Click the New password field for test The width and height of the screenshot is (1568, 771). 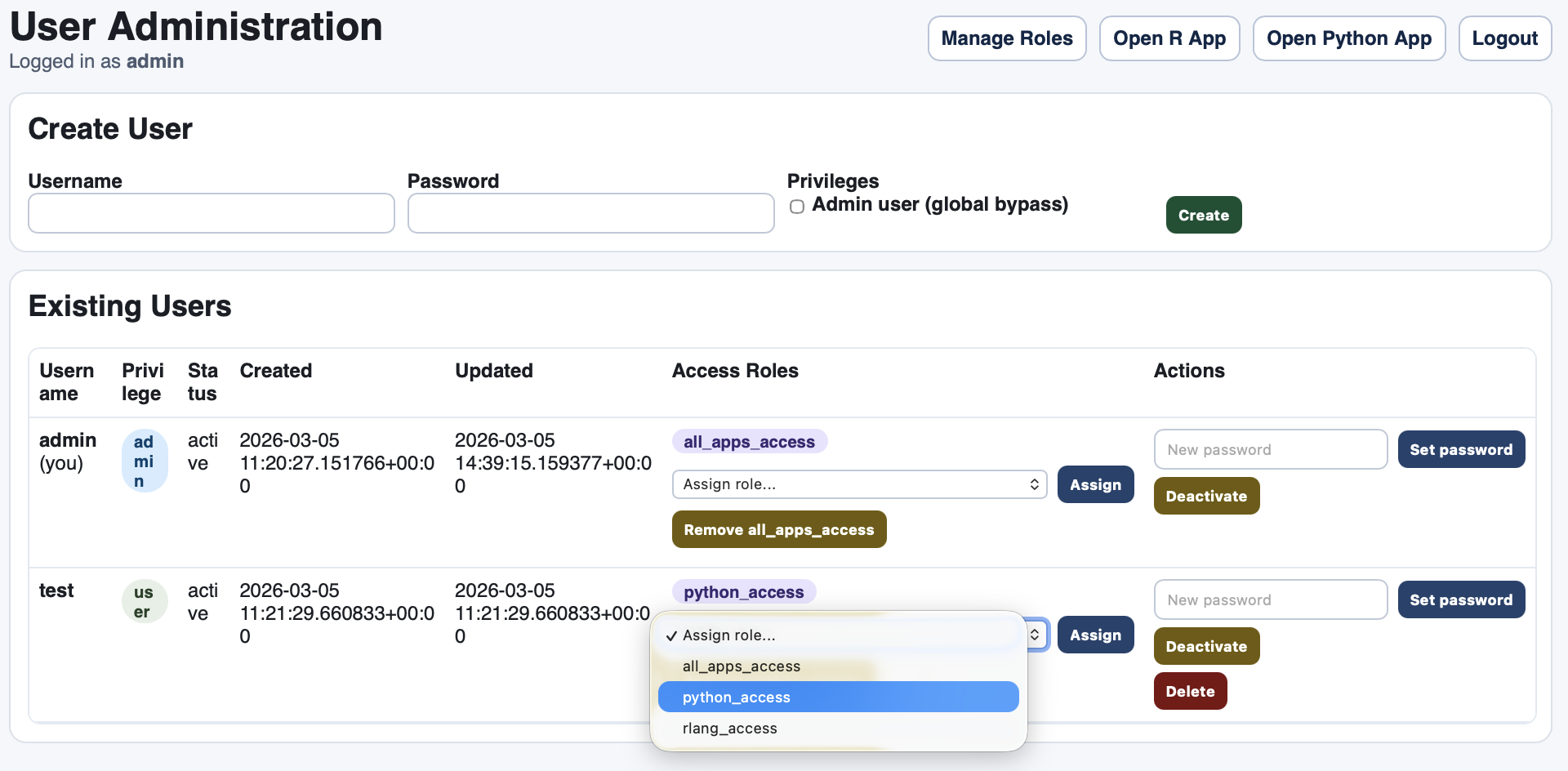pyautogui.click(x=1270, y=599)
